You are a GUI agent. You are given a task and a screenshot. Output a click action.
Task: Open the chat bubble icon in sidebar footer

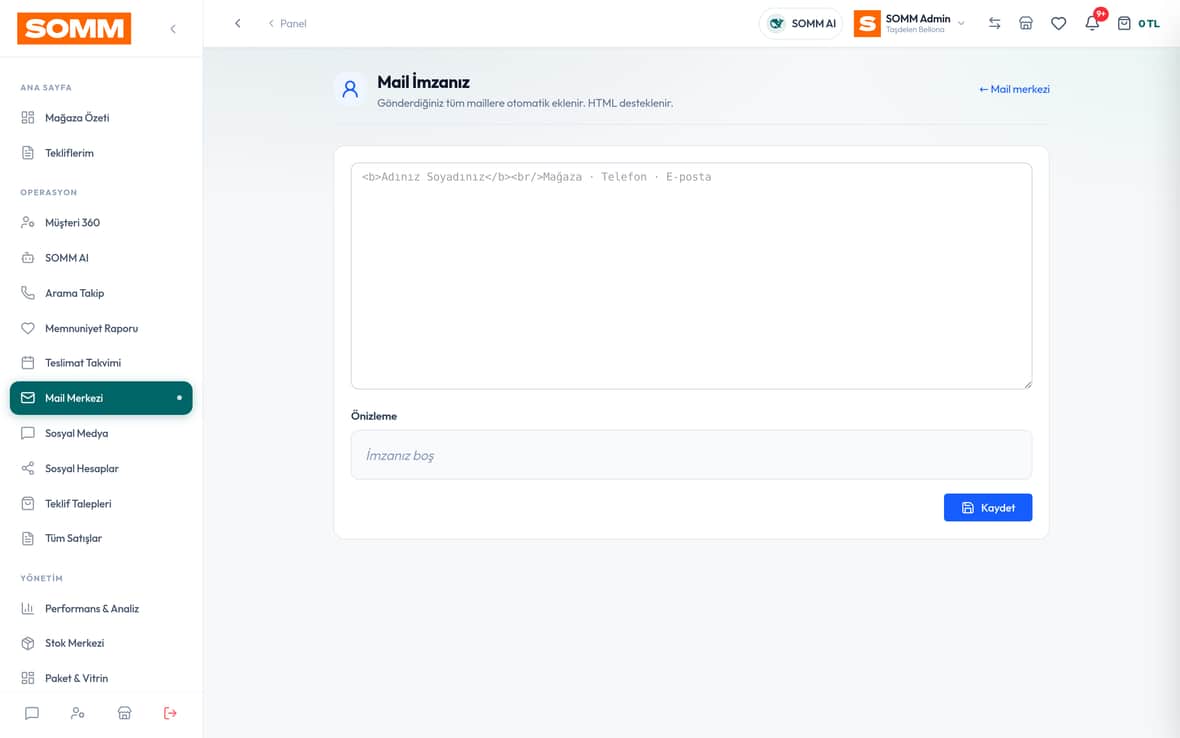tap(32, 713)
